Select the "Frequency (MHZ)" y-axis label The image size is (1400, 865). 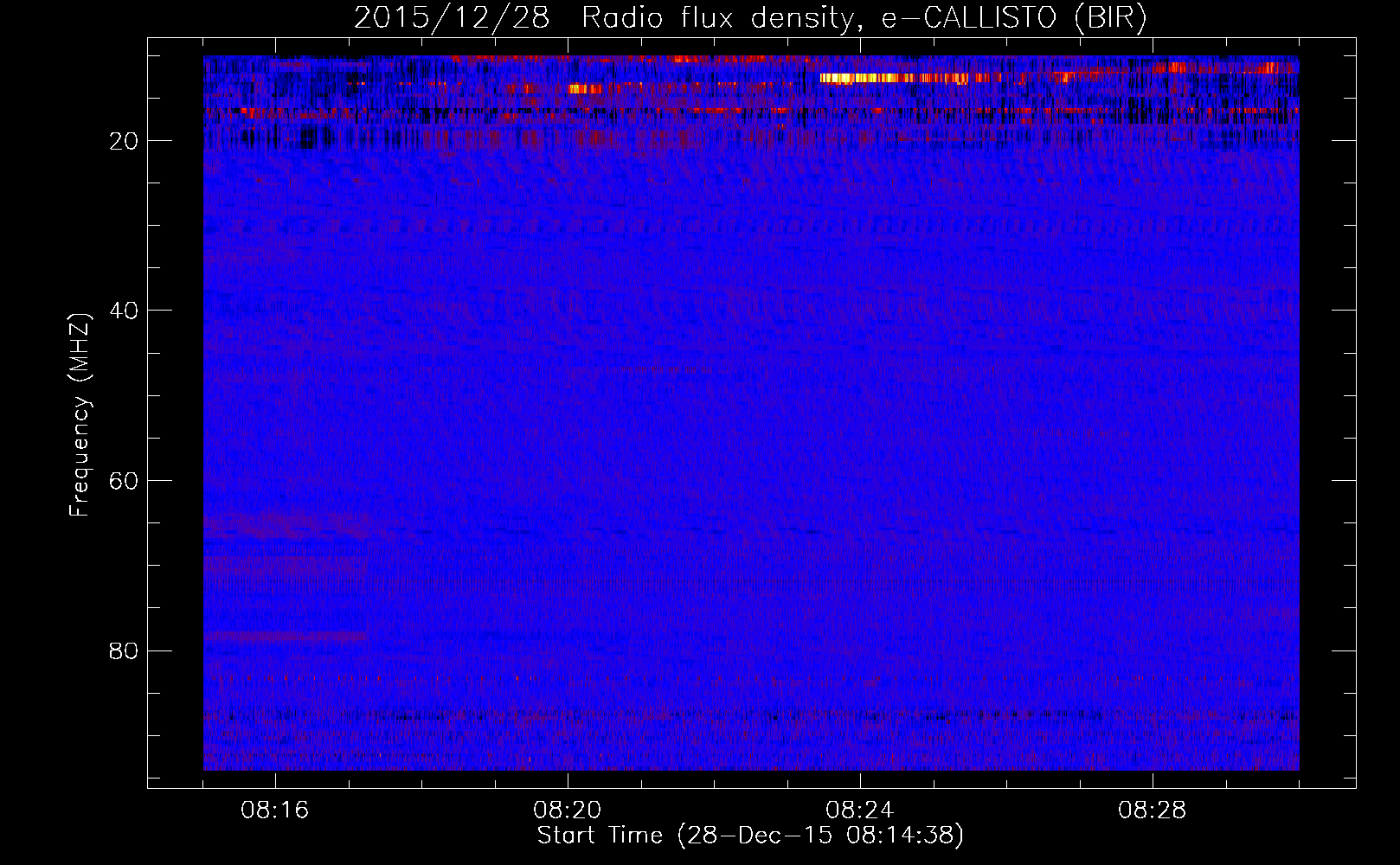point(80,414)
